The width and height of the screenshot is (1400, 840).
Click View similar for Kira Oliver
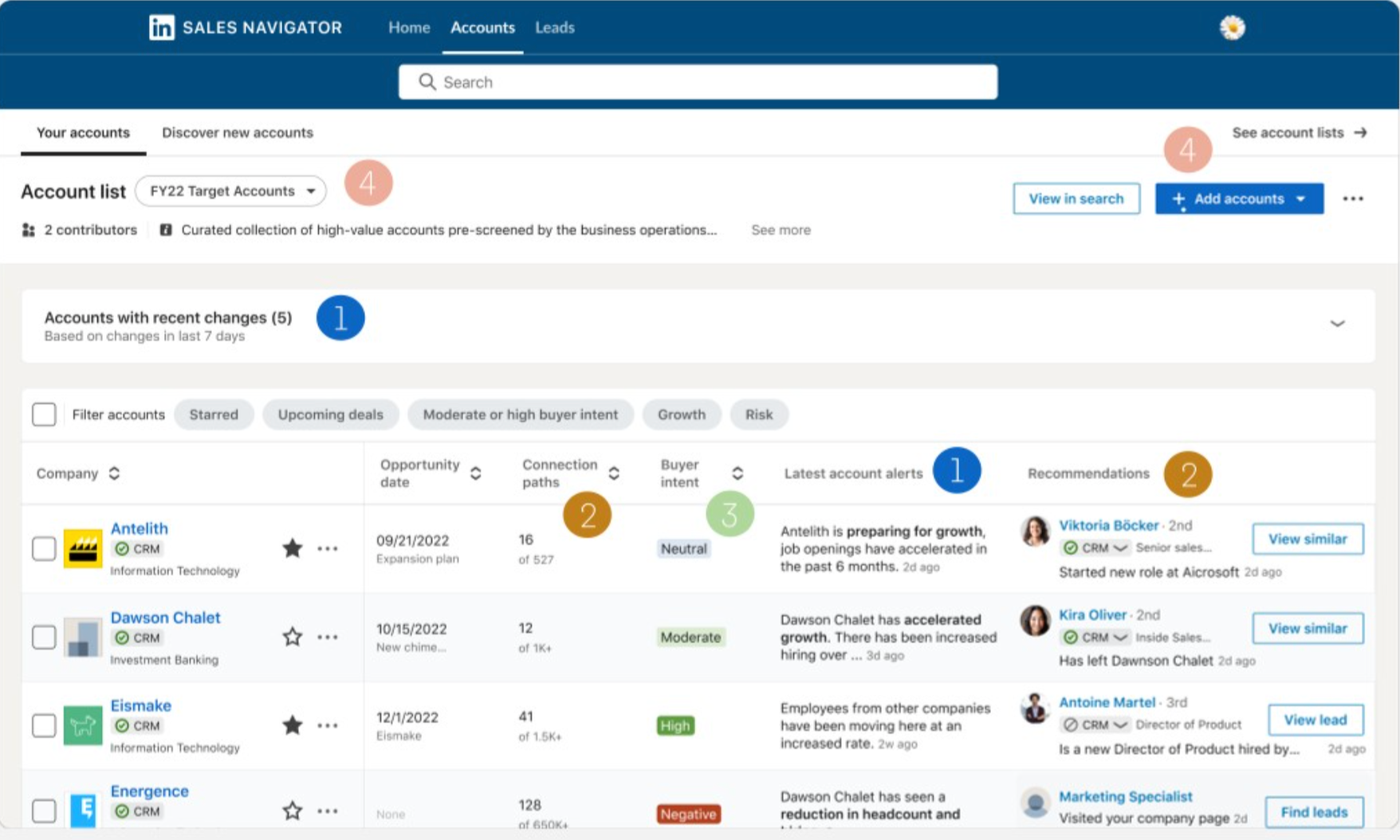pos(1308,628)
